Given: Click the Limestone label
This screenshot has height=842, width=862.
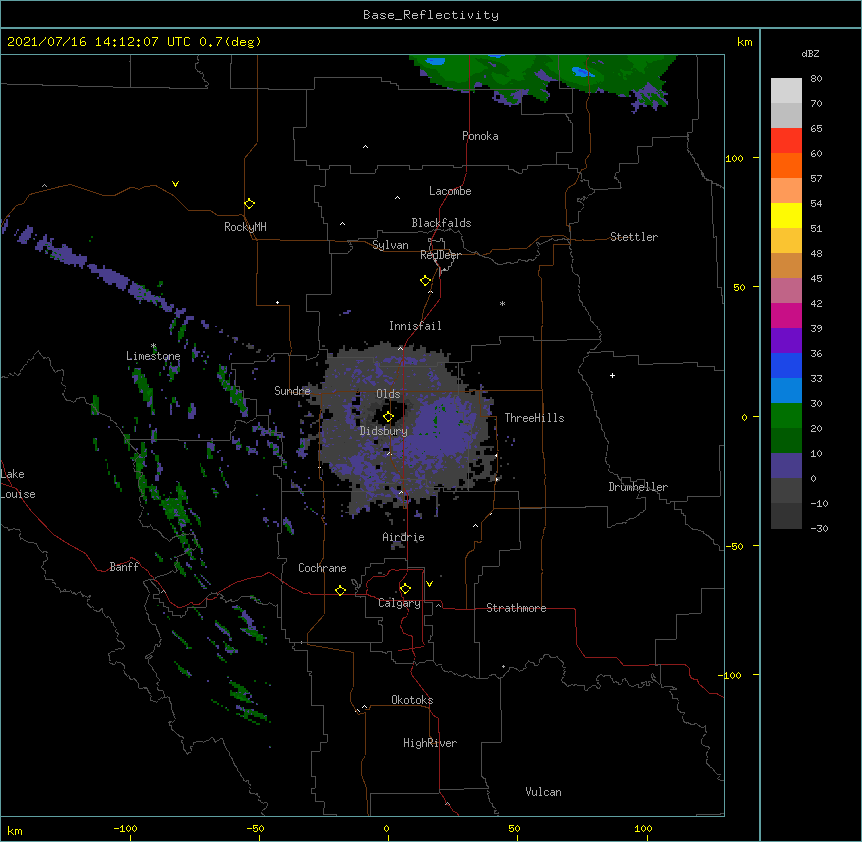Looking at the screenshot, I should (153, 356).
